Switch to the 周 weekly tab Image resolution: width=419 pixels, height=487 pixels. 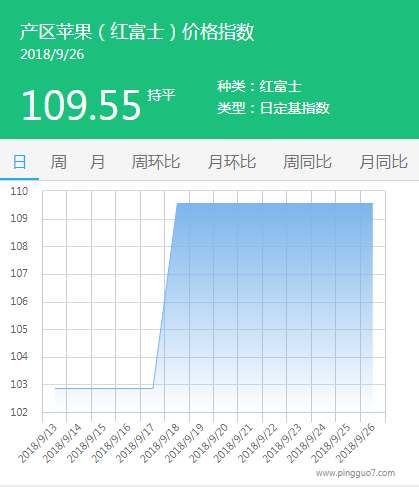click(x=58, y=162)
